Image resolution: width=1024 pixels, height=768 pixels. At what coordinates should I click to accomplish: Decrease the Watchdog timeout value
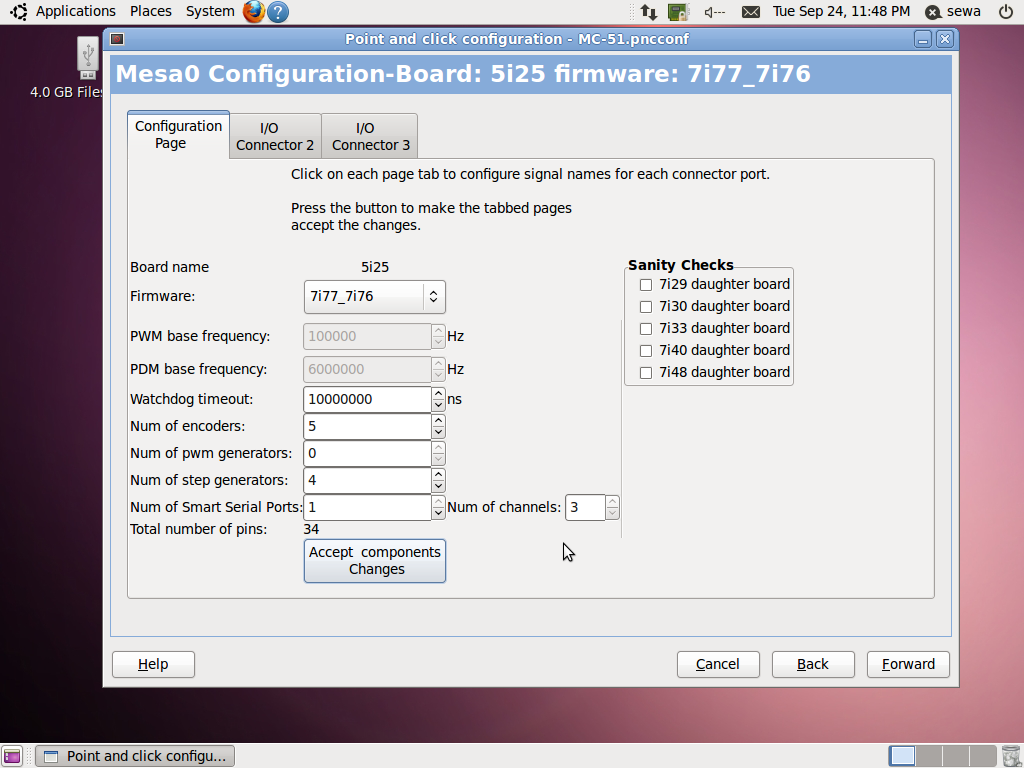pos(438,406)
